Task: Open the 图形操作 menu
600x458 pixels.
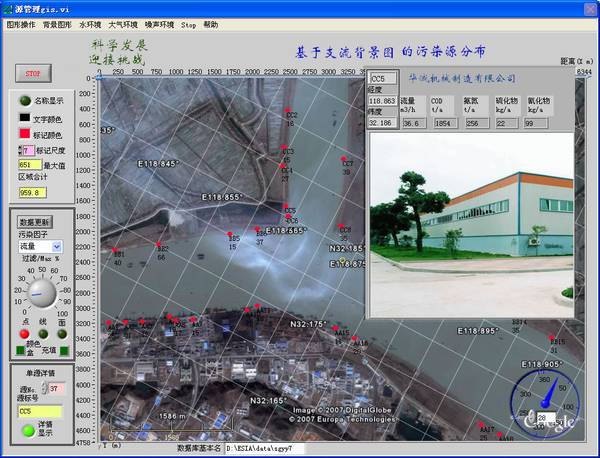Action: pyautogui.click(x=21, y=25)
